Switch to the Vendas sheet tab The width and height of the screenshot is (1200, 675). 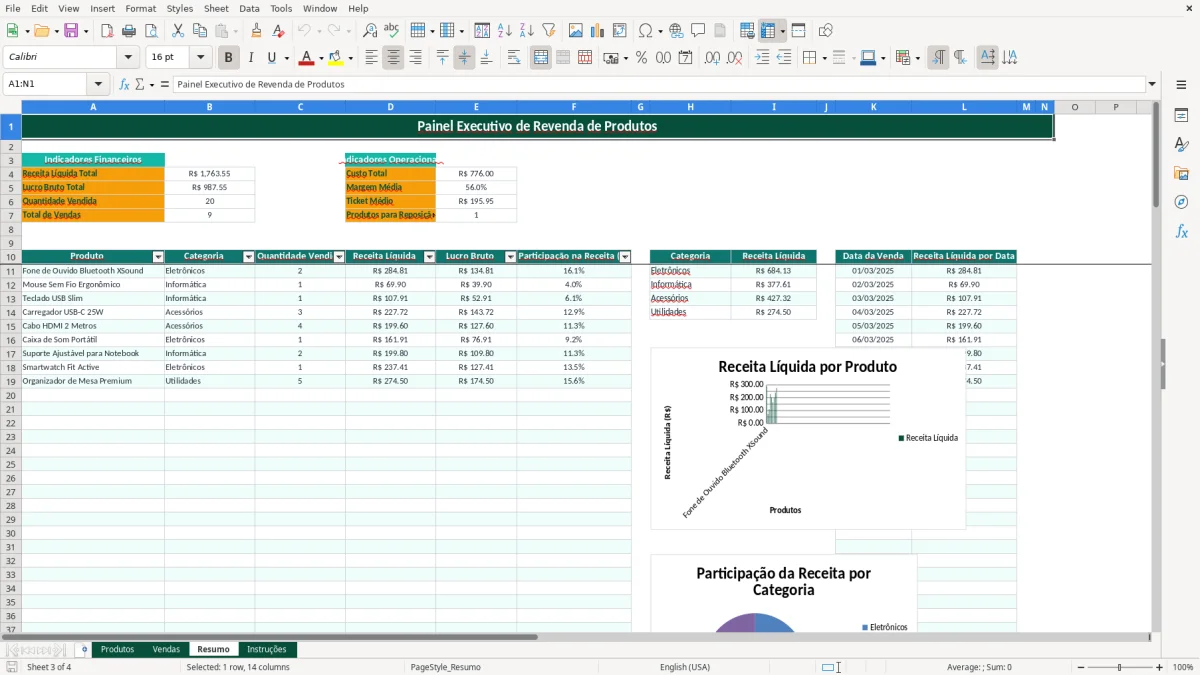166,649
